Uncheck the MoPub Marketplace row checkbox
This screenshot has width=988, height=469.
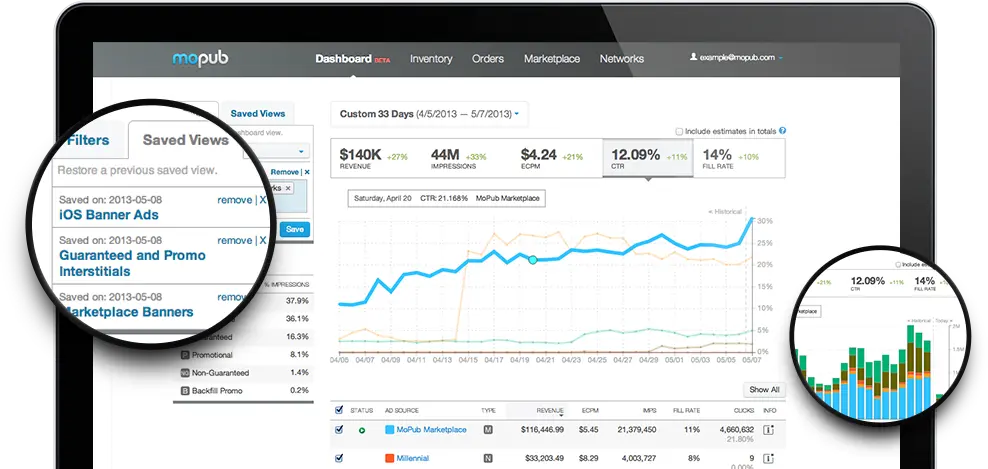point(339,429)
